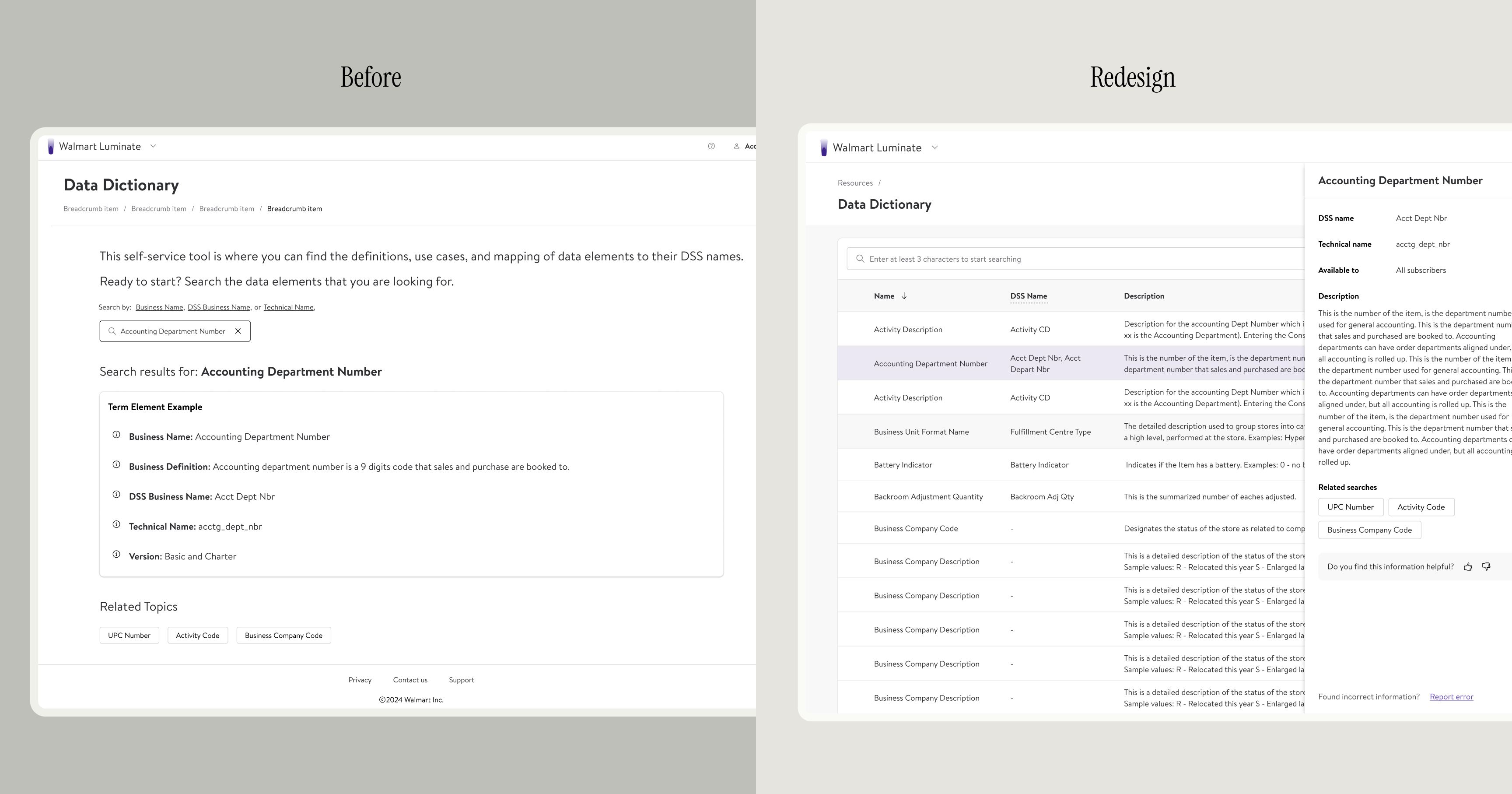Expand the Walmart Luminate dropdown chevron in the Before window
Image resolution: width=1512 pixels, height=794 pixels.
[x=153, y=146]
